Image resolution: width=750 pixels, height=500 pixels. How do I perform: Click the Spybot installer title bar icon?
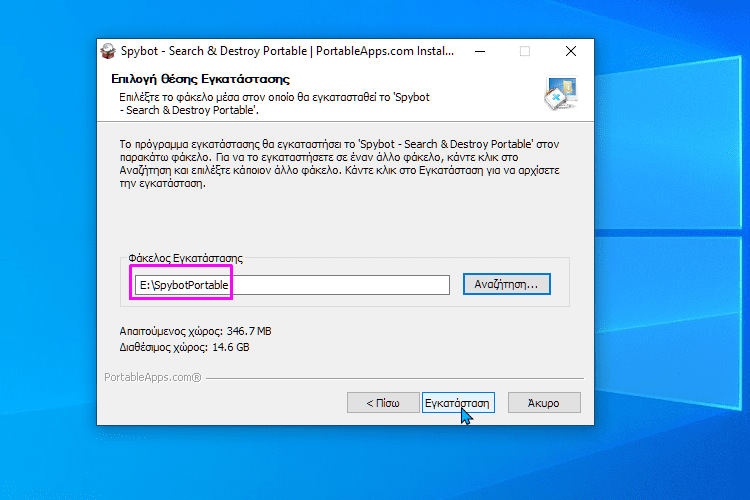point(108,51)
